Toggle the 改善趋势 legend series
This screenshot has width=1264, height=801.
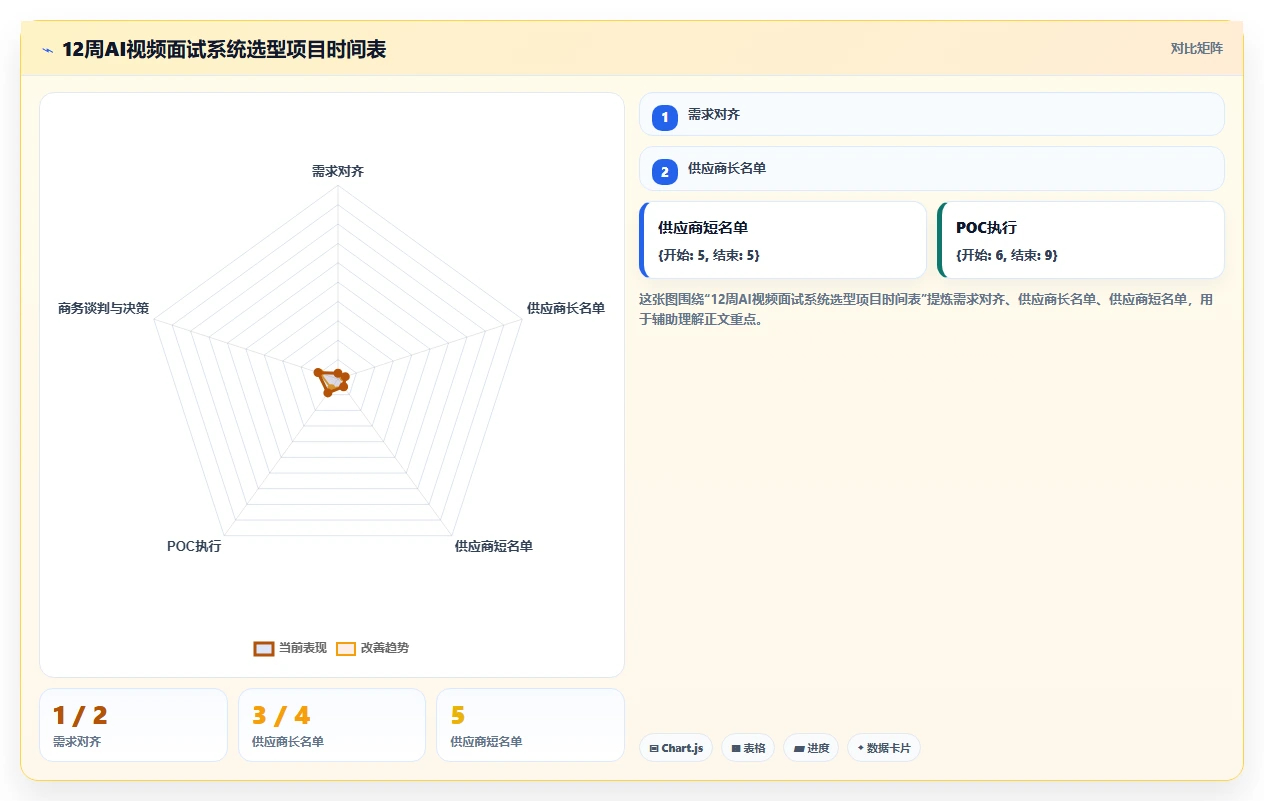(x=372, y=648)
